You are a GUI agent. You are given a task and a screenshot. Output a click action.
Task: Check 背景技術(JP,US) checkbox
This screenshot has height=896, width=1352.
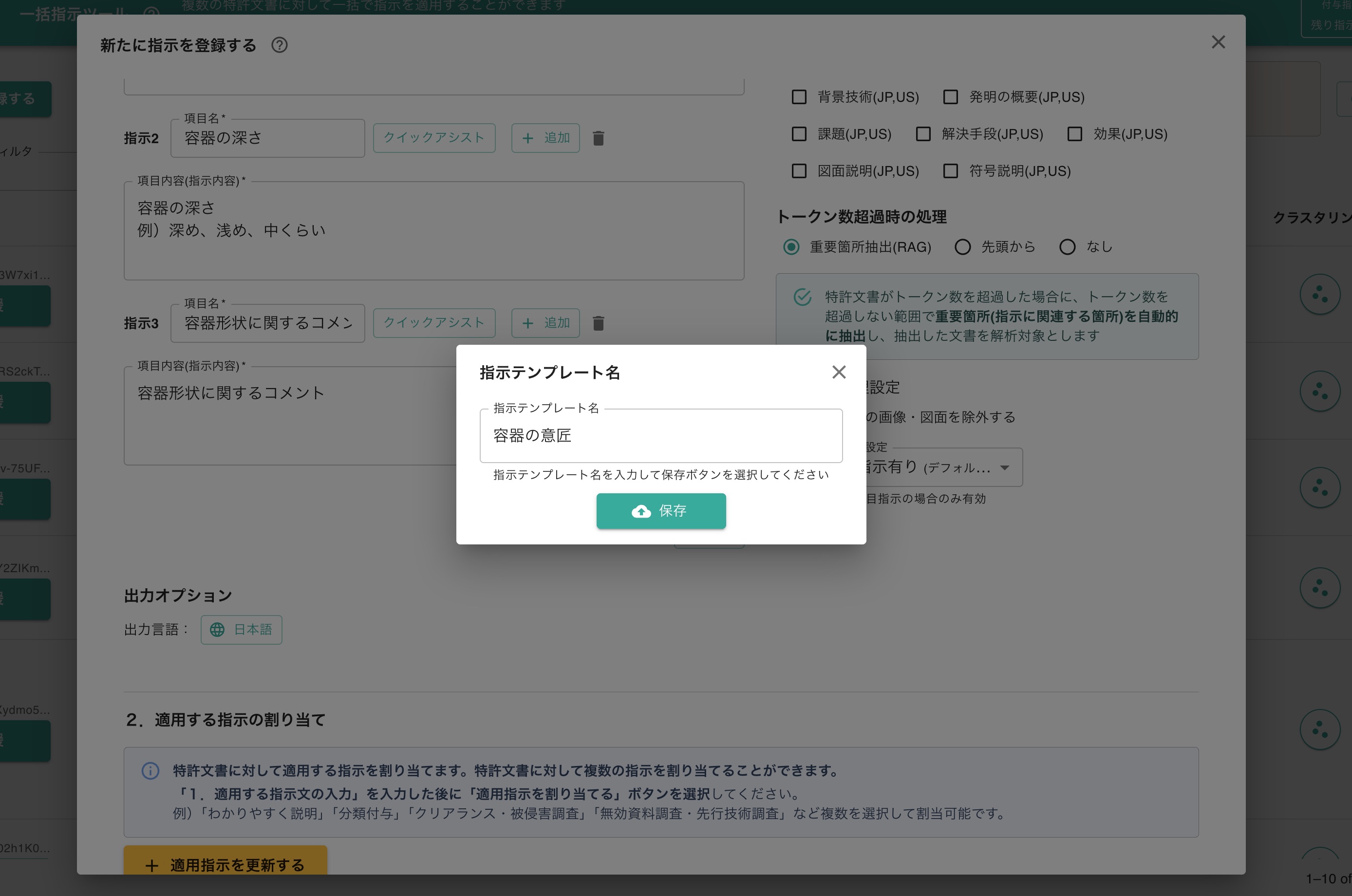tap(799, 97)
